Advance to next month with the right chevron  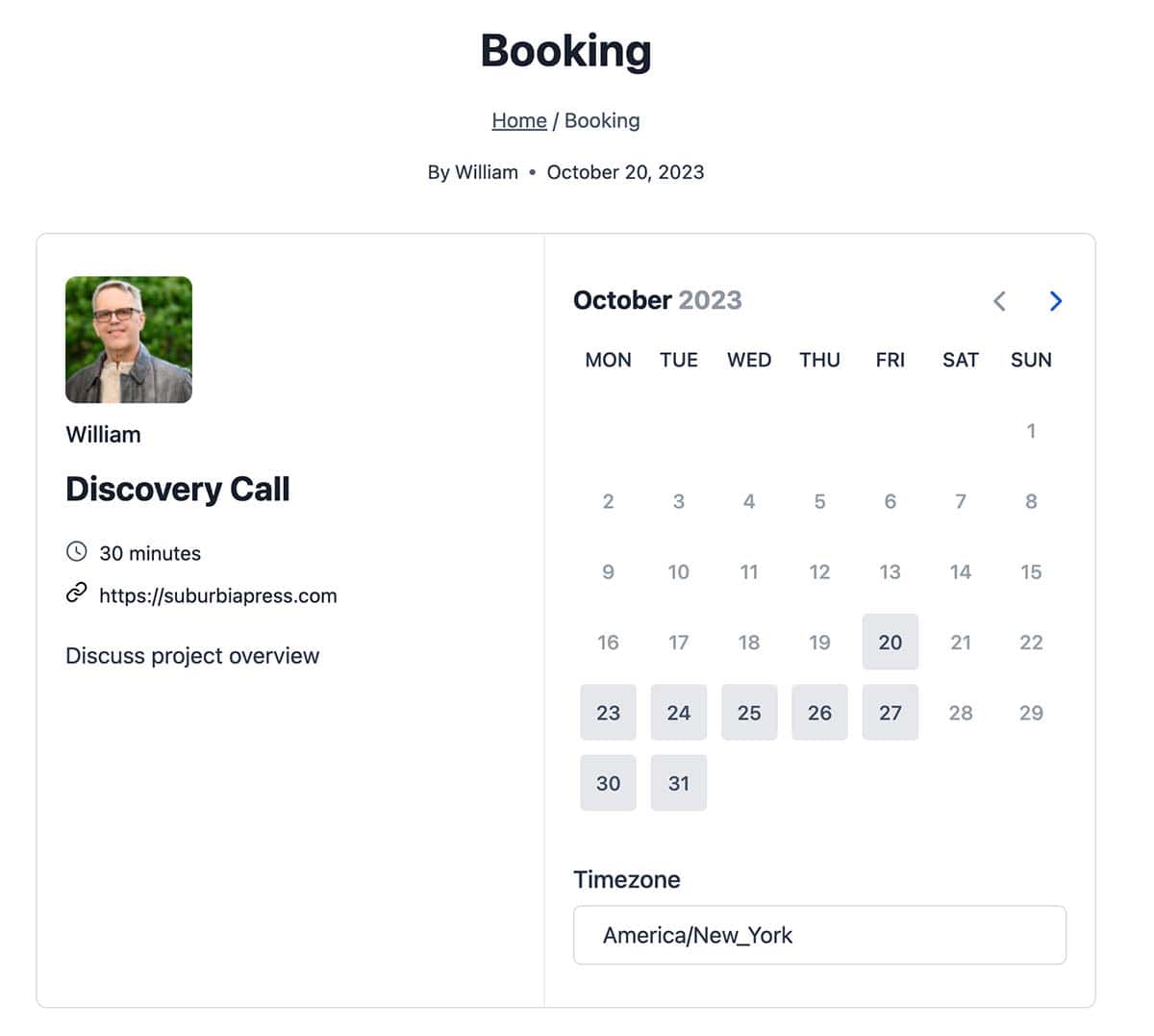[x=1055, y=301]
